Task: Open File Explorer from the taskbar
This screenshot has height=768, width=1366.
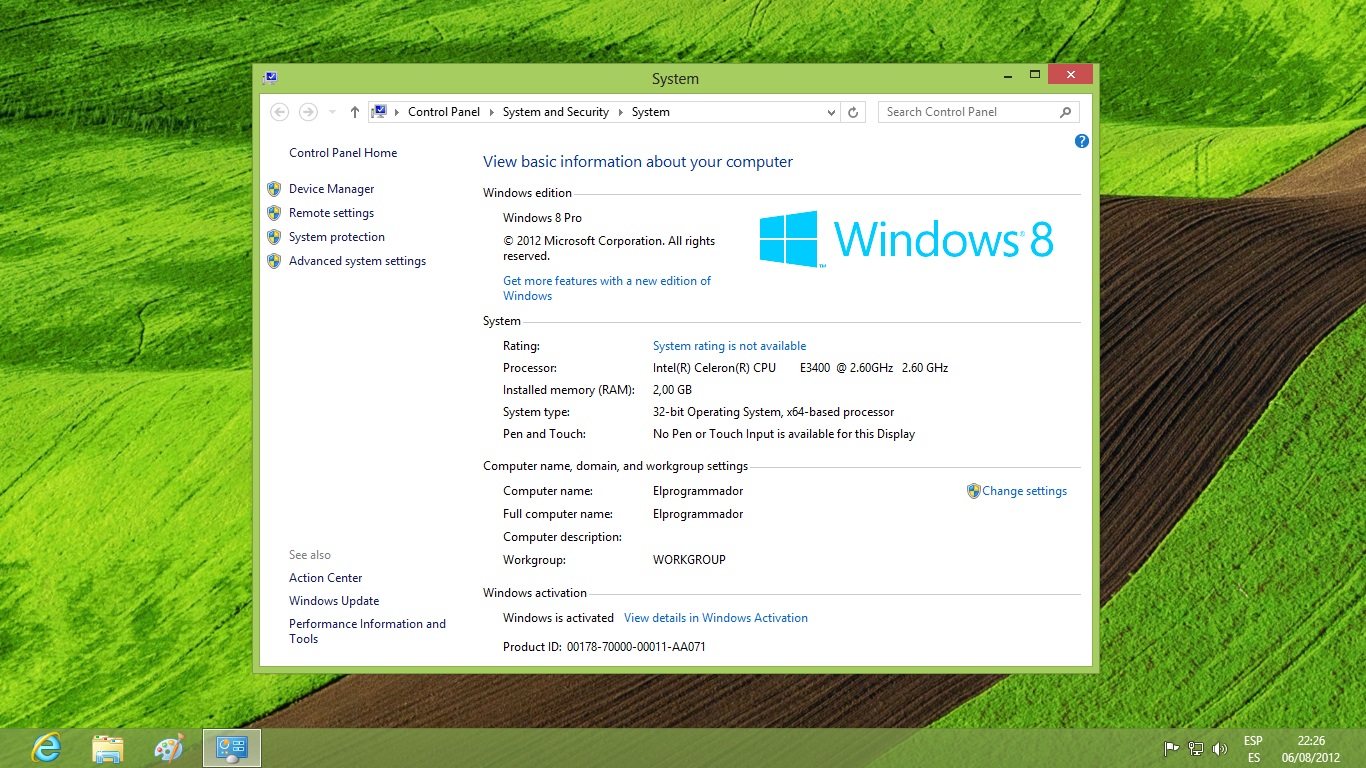Action: click(108, 748)
